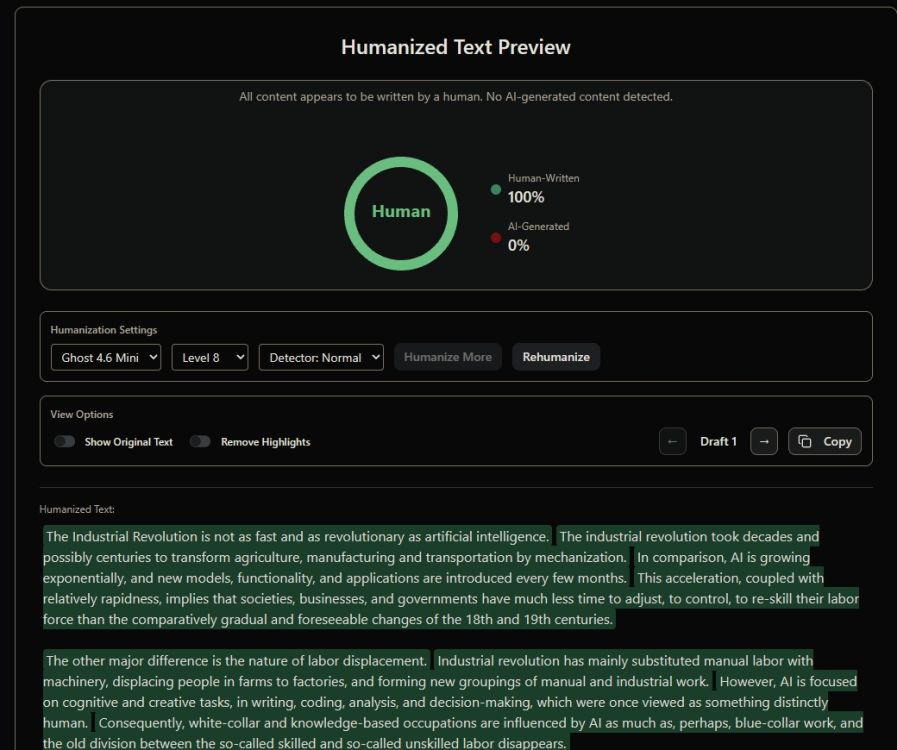The height and width of the screenshot is (750, 897).
Task: Click the Humanize More button
Action: (447, 357)
